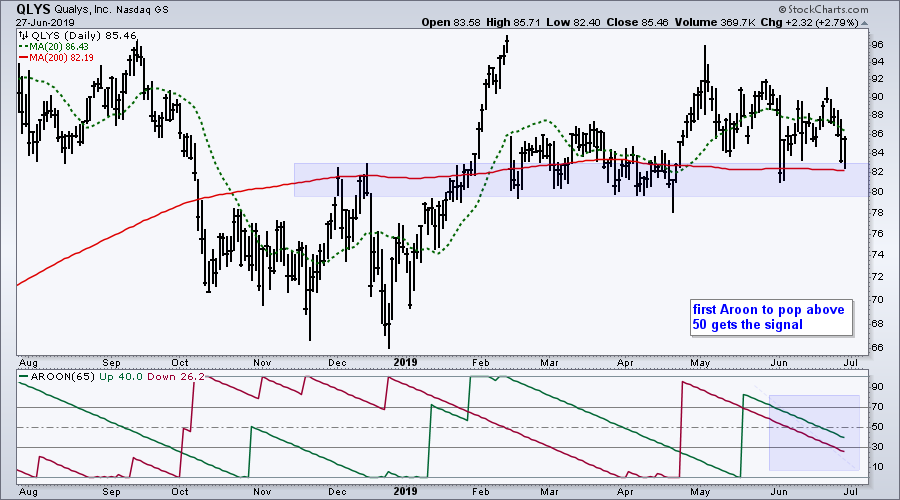This screenshot has width=900, height=500.
Task: Click the AROON(65) indicator label
Action: pyautogui.click(x=63, y=377)
